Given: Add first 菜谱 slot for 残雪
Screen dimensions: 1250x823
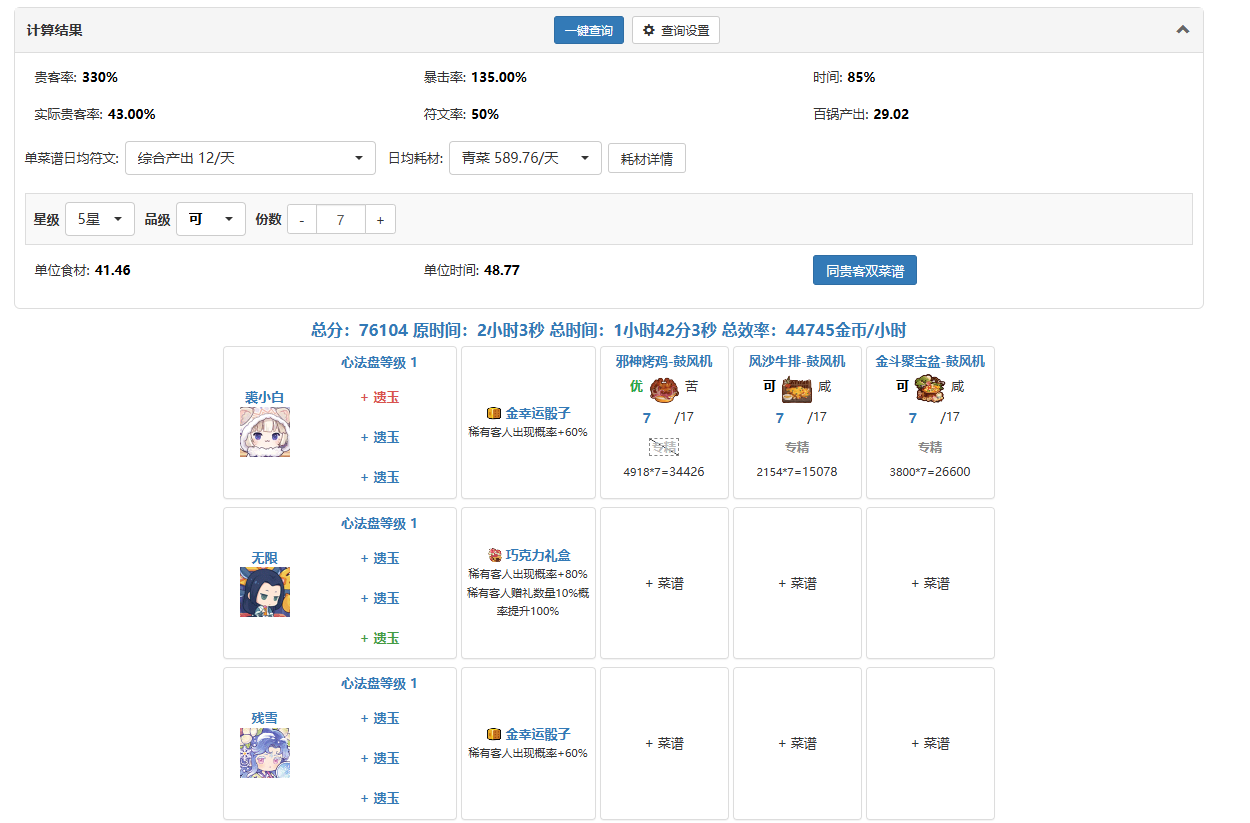Looking at the screenshot, I should pos(664,743).
